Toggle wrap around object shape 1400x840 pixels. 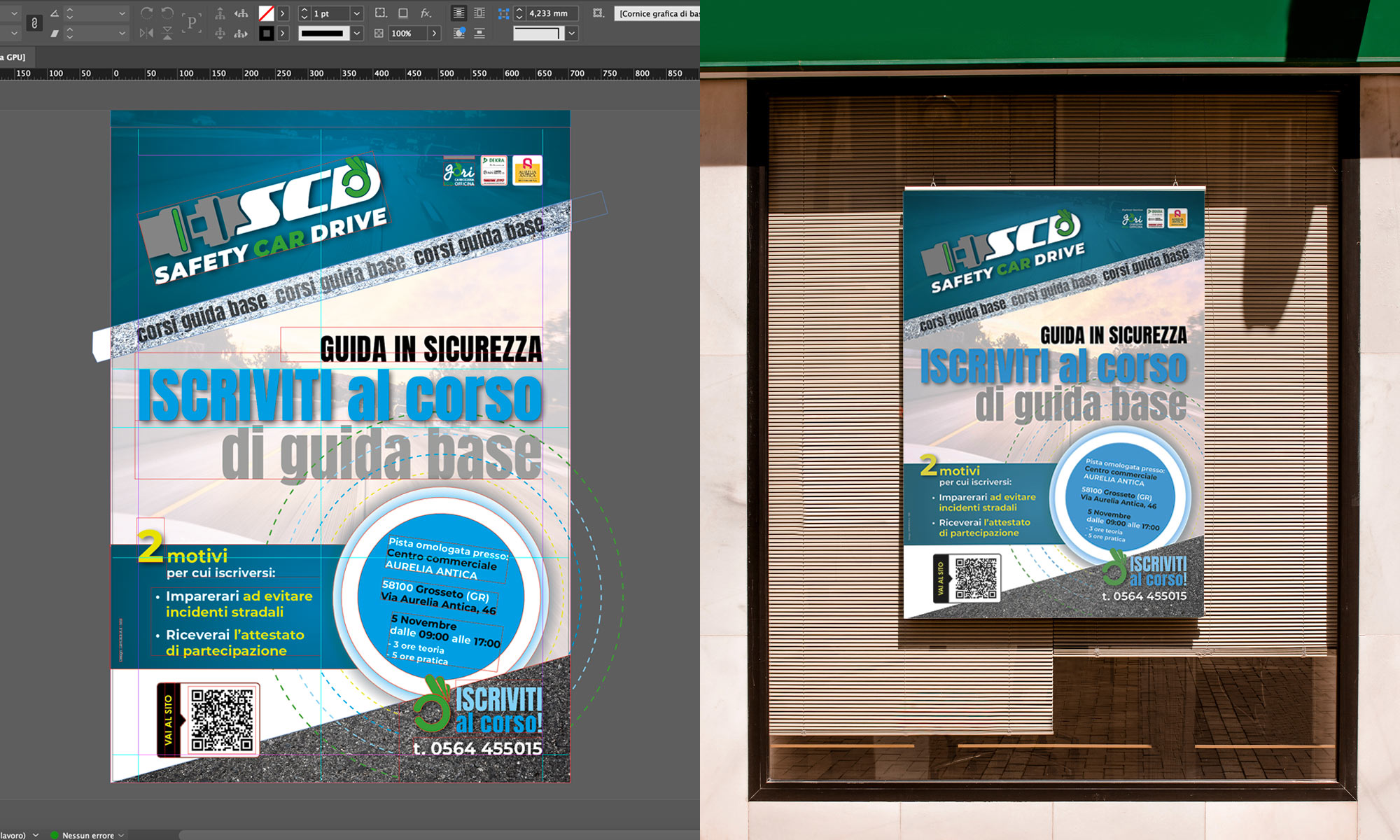pos(458,33)
